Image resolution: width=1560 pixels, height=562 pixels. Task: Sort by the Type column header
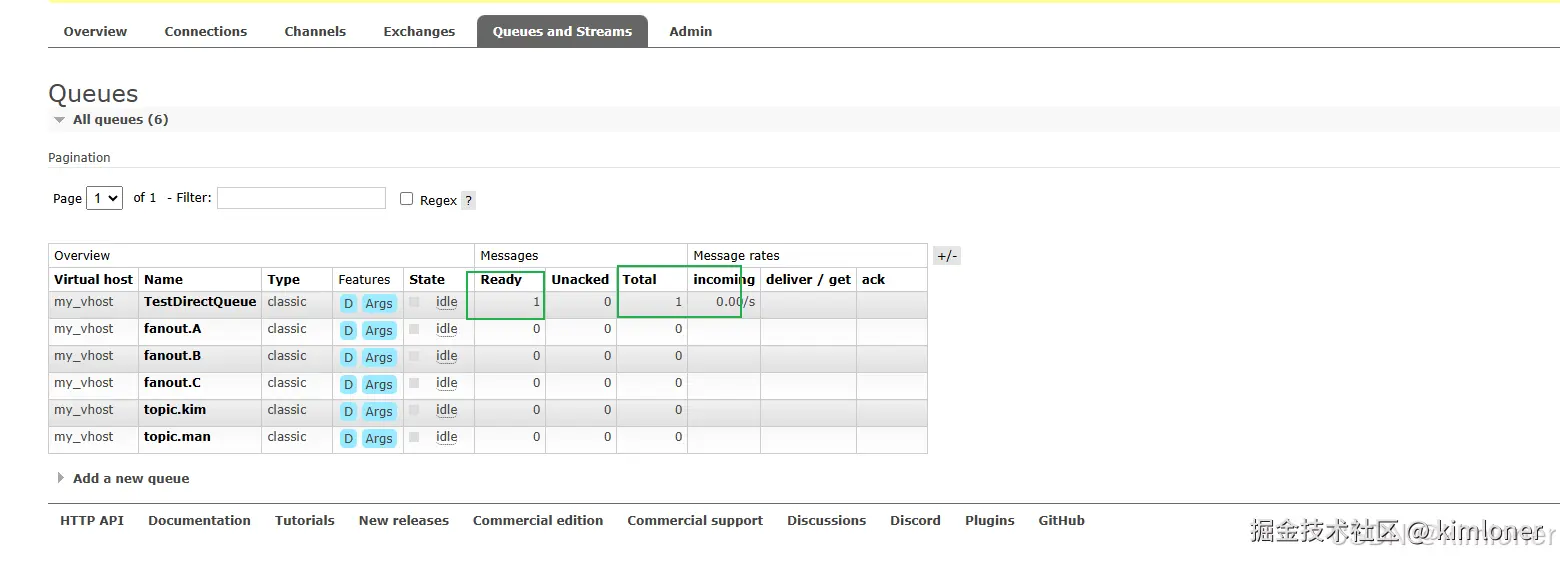(x=284, y=279)
